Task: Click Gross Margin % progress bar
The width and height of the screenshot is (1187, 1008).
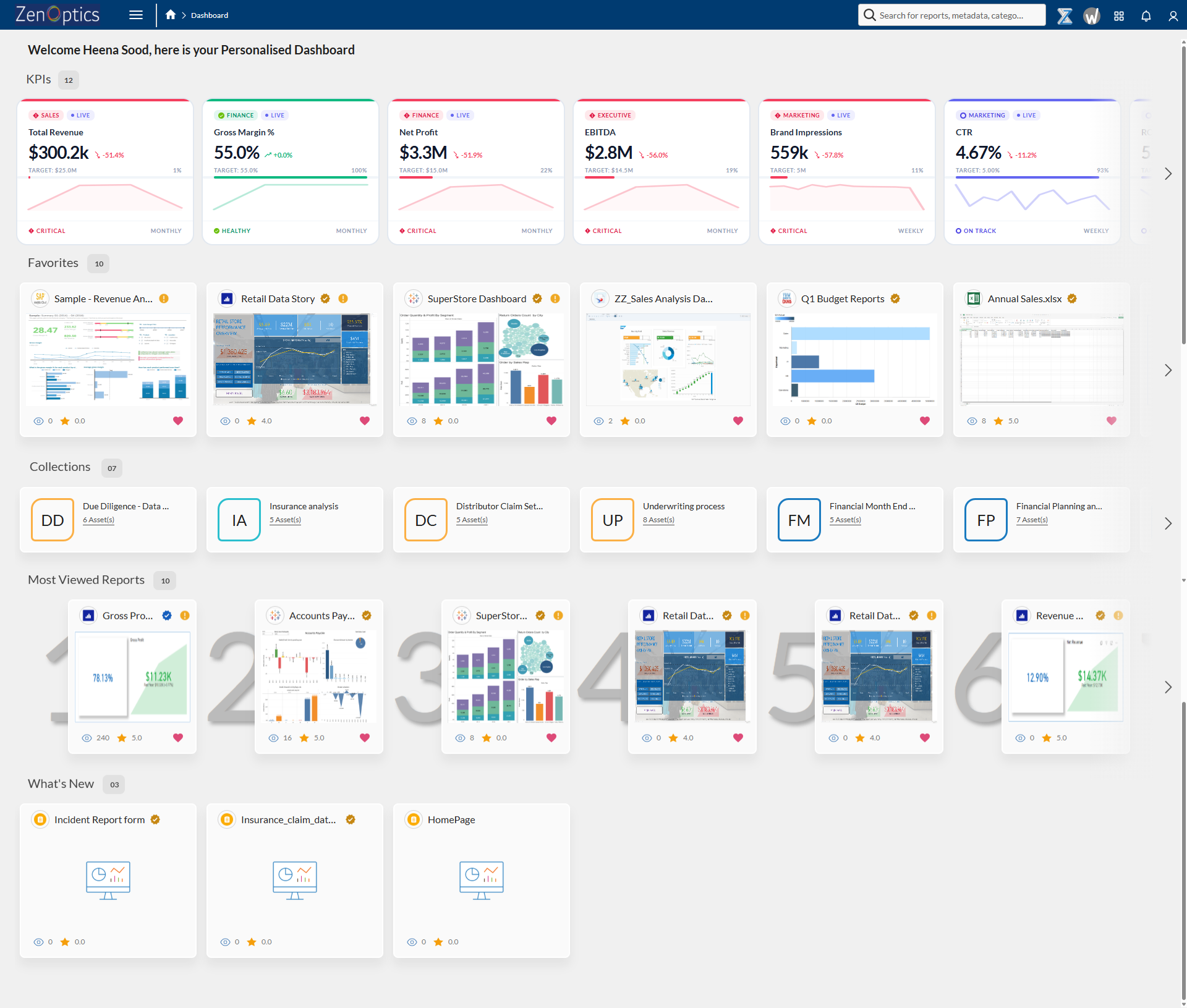Action: 291,177
